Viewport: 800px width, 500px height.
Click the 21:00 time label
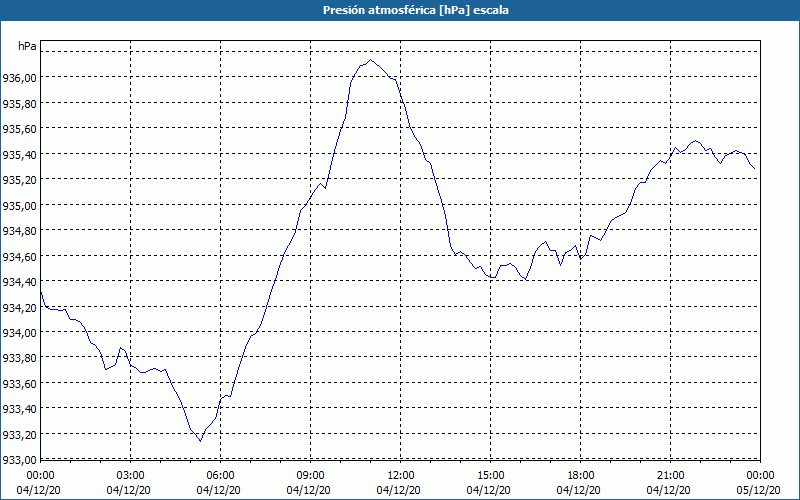[x=670, y=476]
